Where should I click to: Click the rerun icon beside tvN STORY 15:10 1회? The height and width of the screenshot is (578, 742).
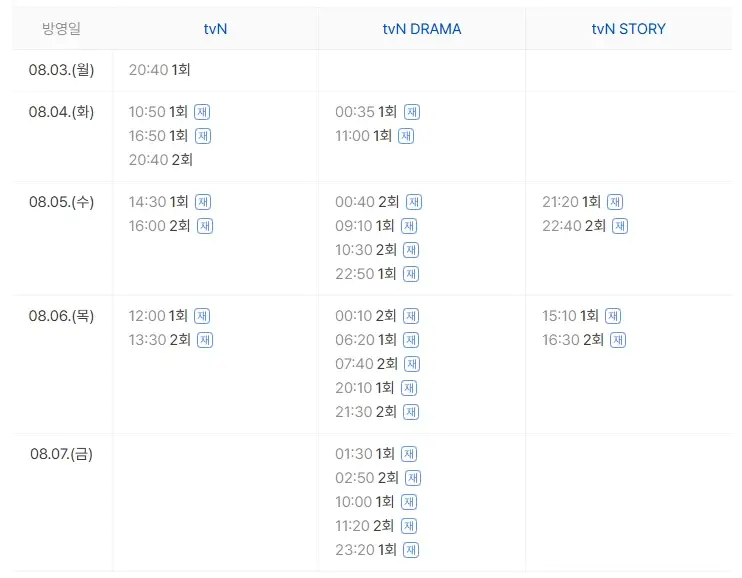[613, 316]
